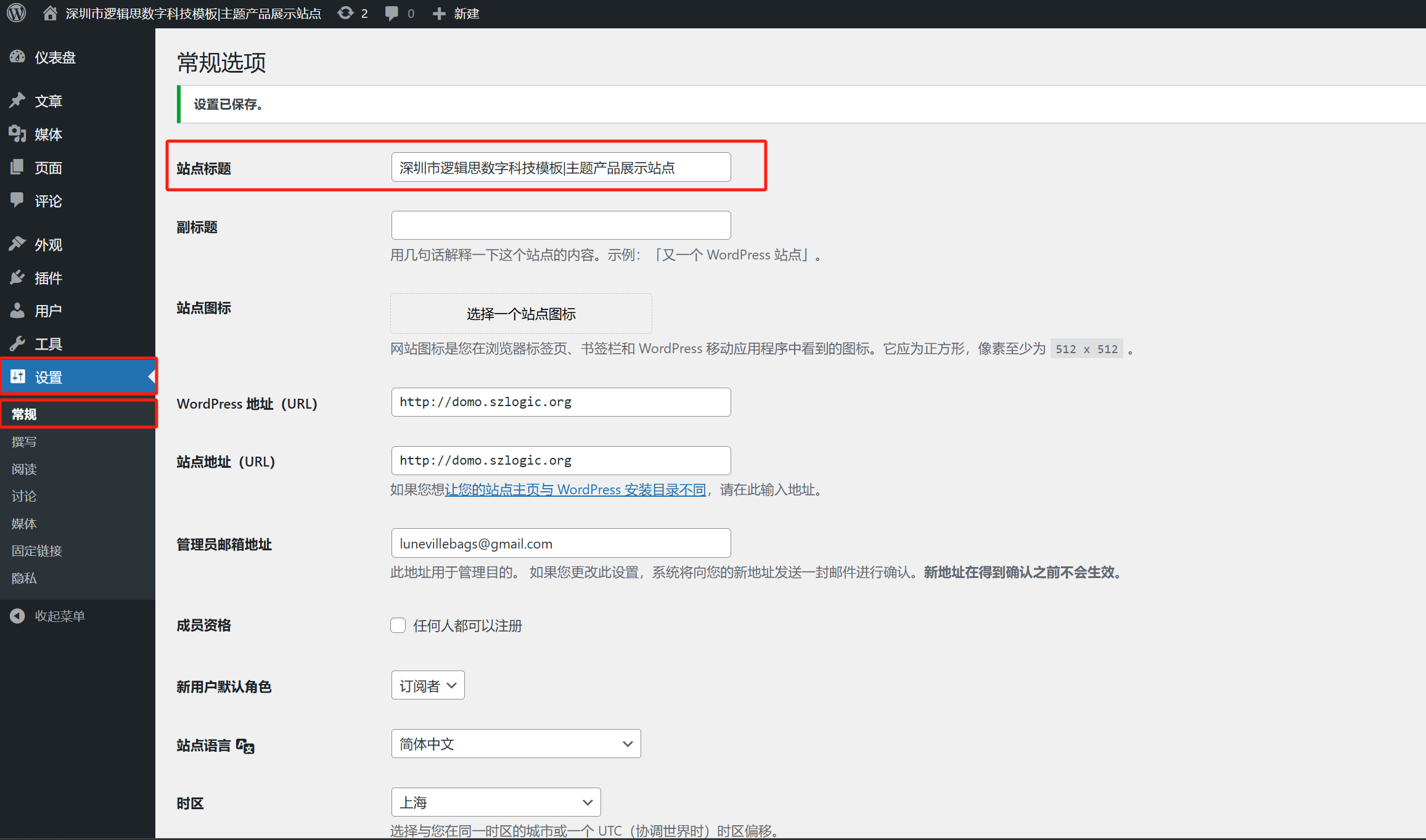Select the 固定链接 settings submenu
This screenshot has height=840, width=1426.
click(37, 551)
